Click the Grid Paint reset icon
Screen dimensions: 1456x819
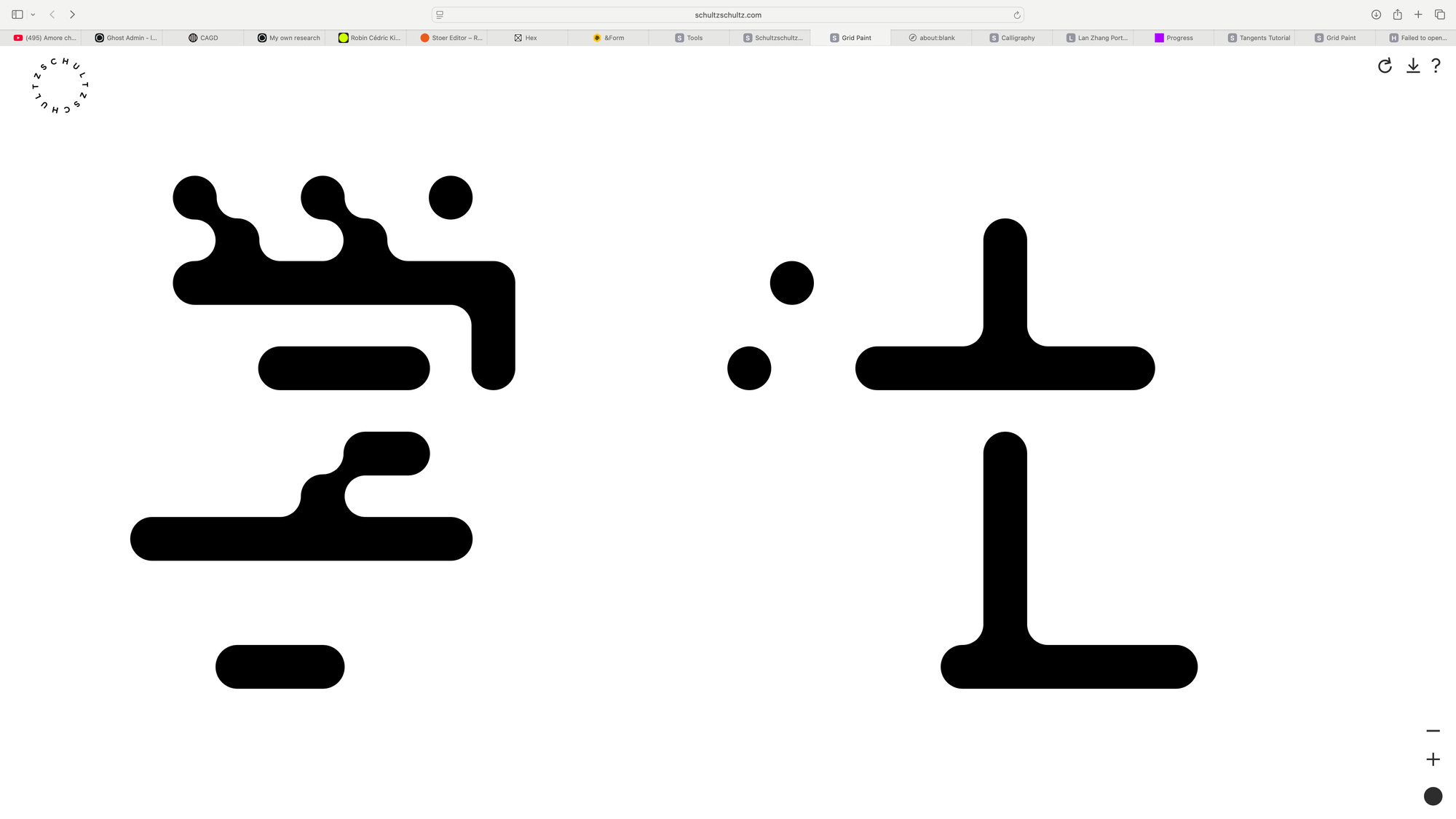click(x=1385, y=66)
